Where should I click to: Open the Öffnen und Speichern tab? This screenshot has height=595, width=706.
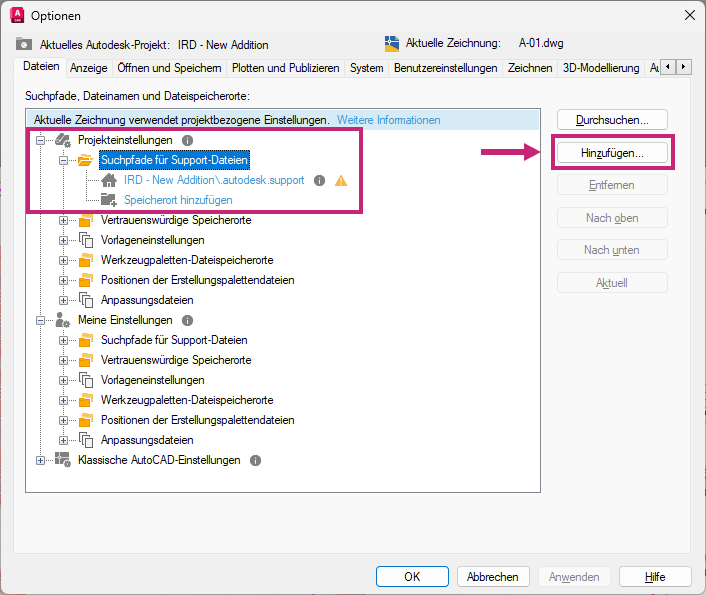169,68
